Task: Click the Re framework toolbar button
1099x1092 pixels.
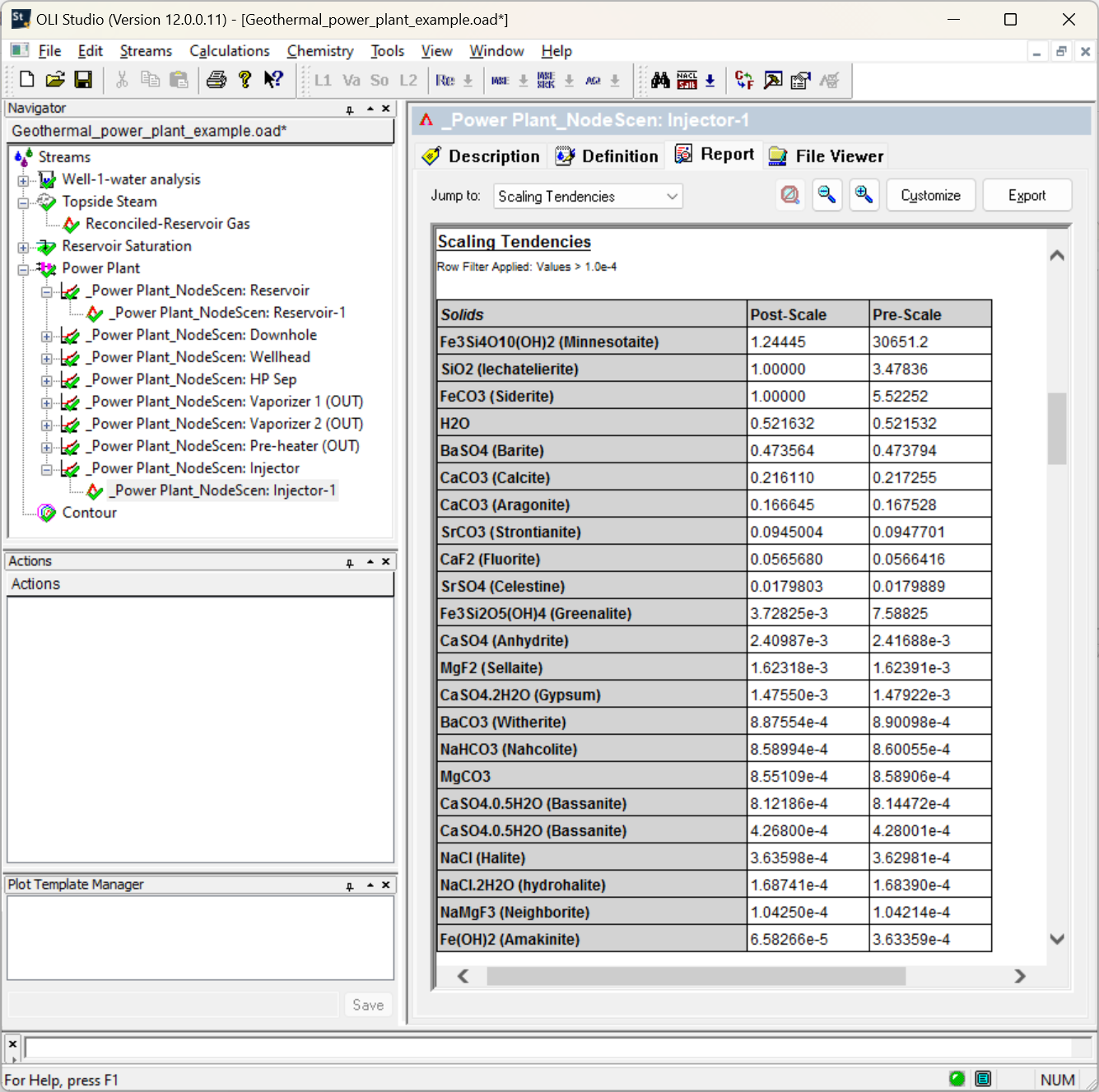Action: click(445, 80)
